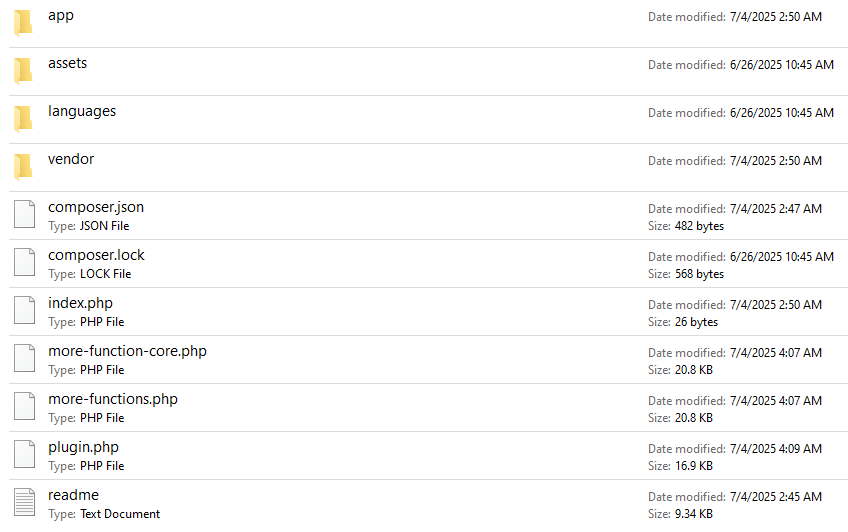Click the plugin.php file icon

tap(24, 455)
